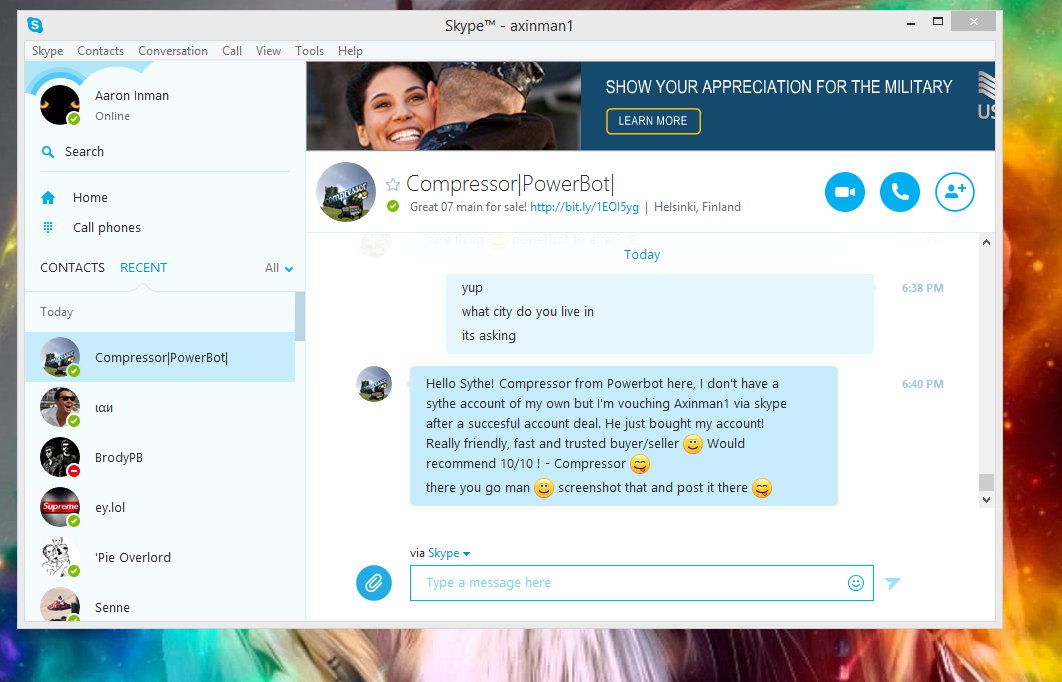
Task: Click the 6:38 PM message timestamp
Action: (x=922, y=288)
